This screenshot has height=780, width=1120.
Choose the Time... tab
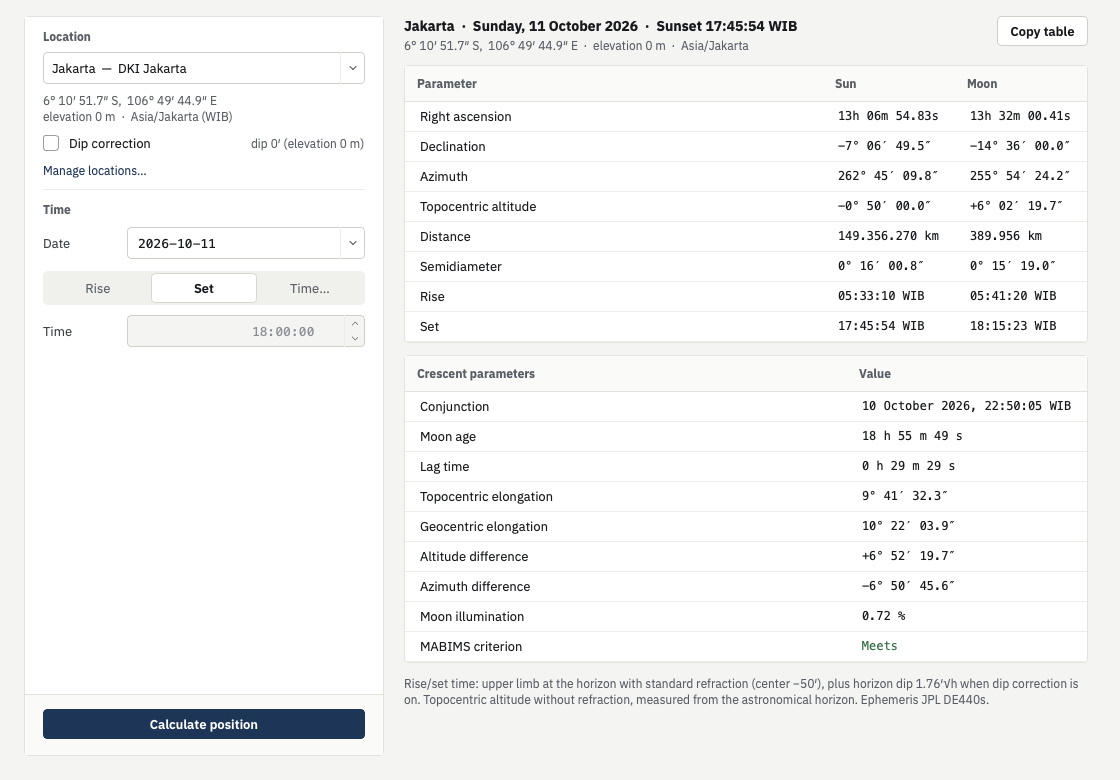(309, 289)
